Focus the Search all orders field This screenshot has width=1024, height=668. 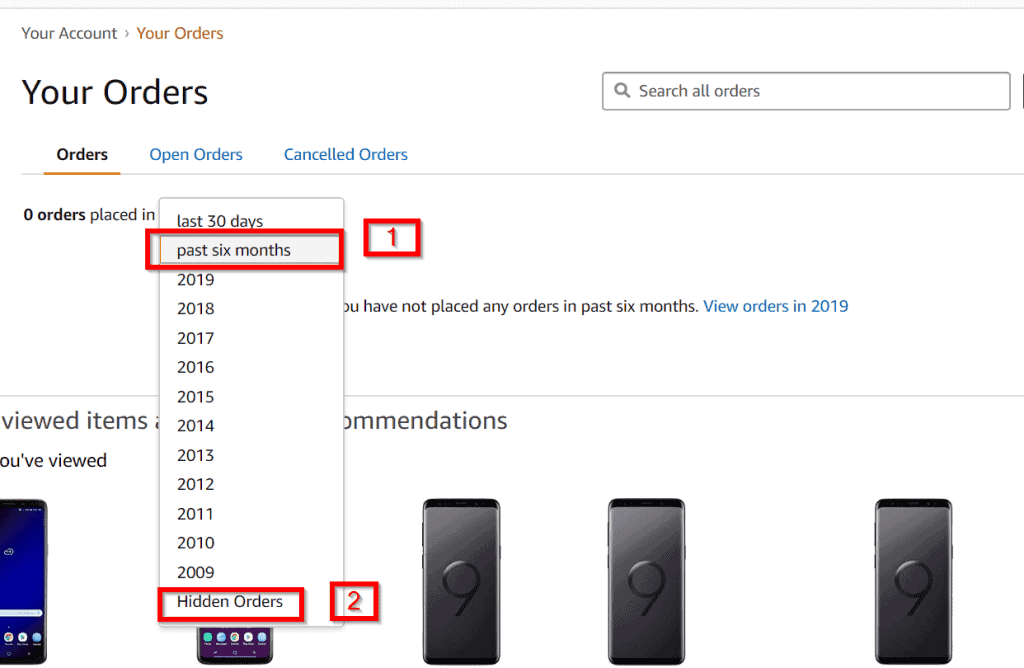[x=806, y=91]
